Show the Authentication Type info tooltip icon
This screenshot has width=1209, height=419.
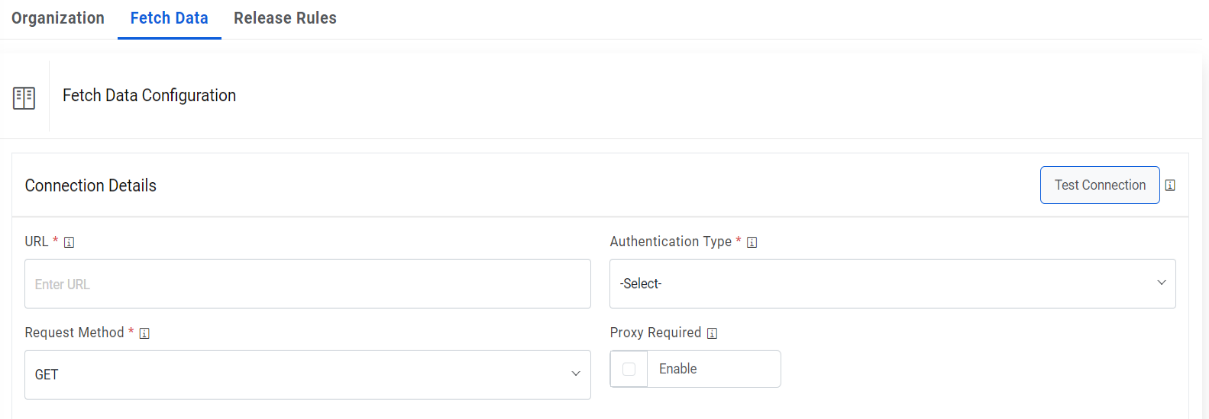752,242
